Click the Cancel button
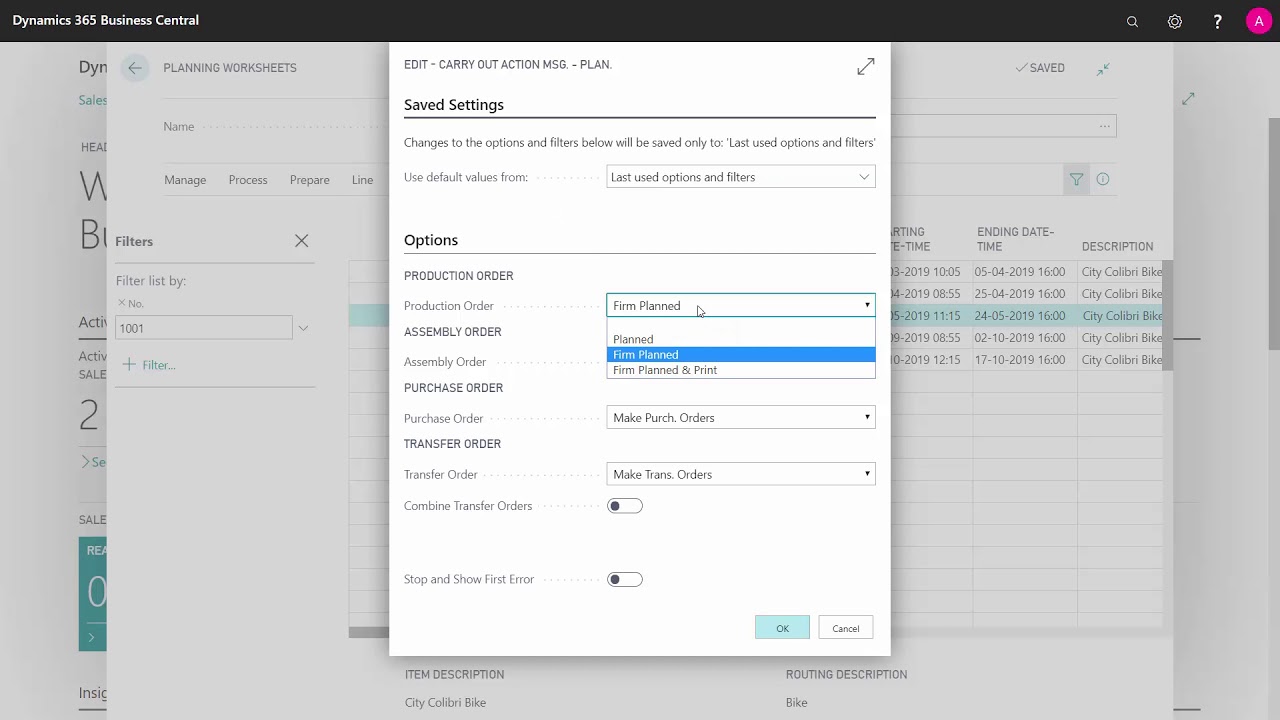The height and width of the screenshot is (720, 1280). pyautogui.click(x=845, y=628)
